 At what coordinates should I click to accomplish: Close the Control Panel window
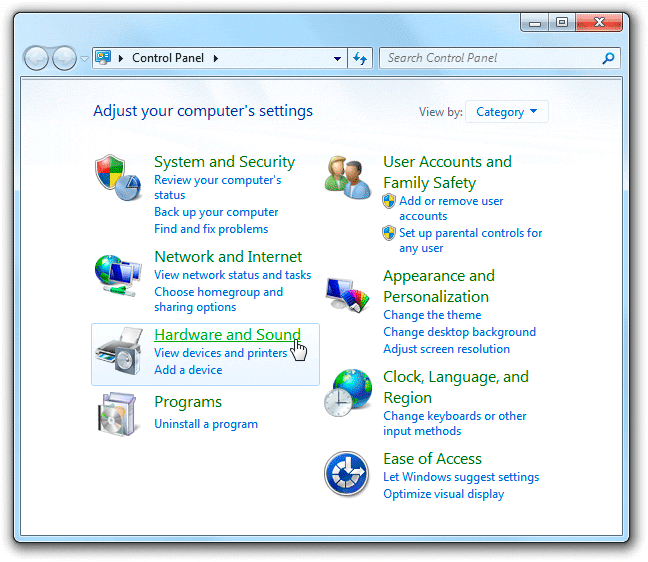pos(599,22)
